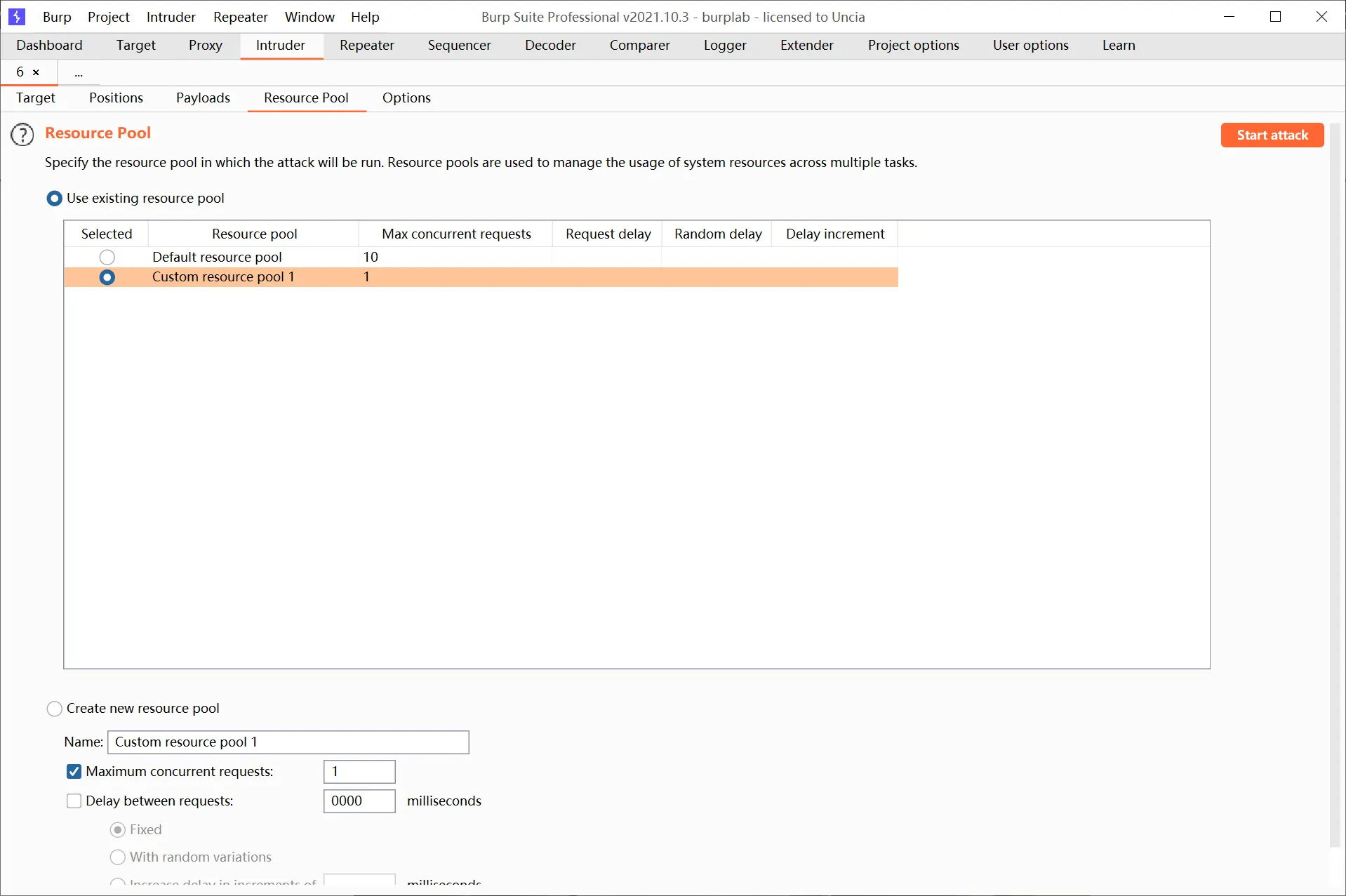1346x896 pixels.
Task: Open the User options tab
Action: (x=1031, y=46)
